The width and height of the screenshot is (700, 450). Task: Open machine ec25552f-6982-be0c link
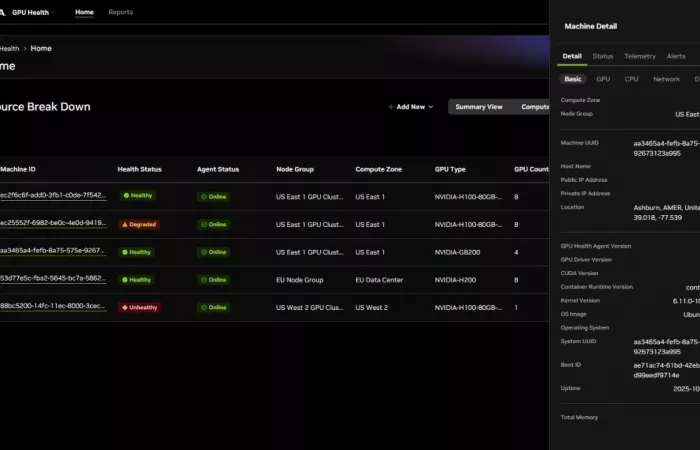coord(53,223)
